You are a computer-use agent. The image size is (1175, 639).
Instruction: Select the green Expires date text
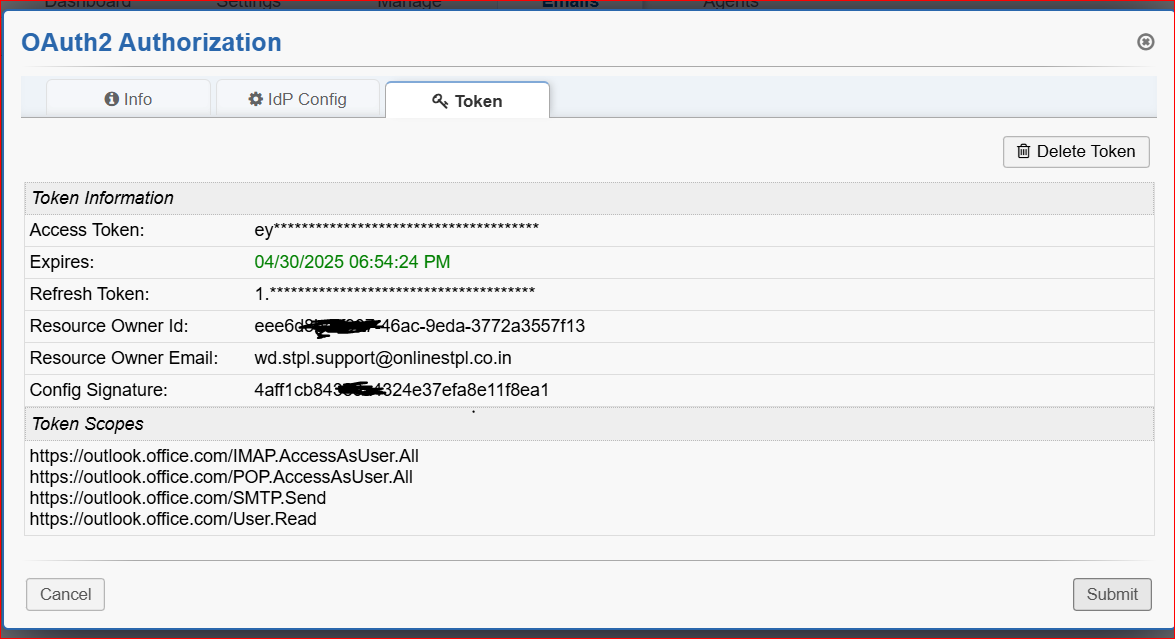pyautogui.click(x=352, y=262)
